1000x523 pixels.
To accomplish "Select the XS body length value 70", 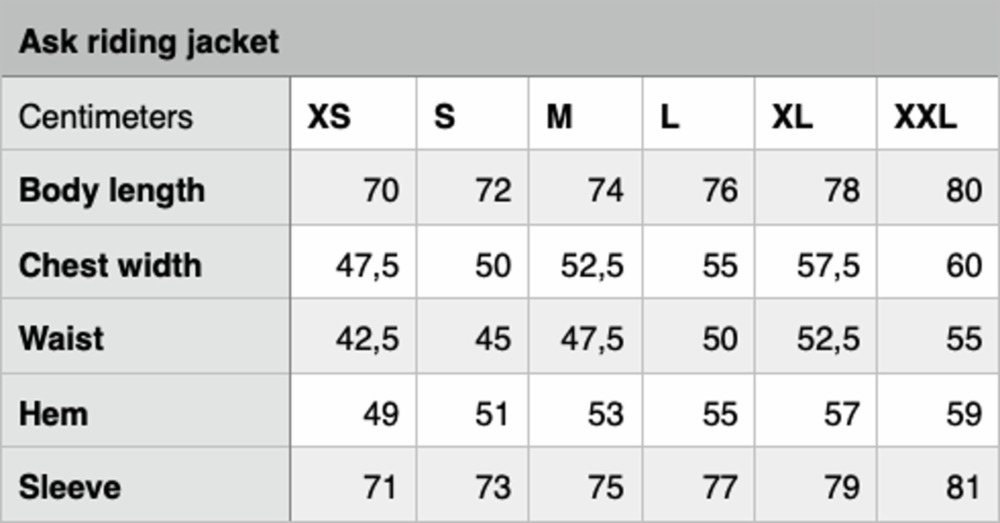I will [381, 190].
